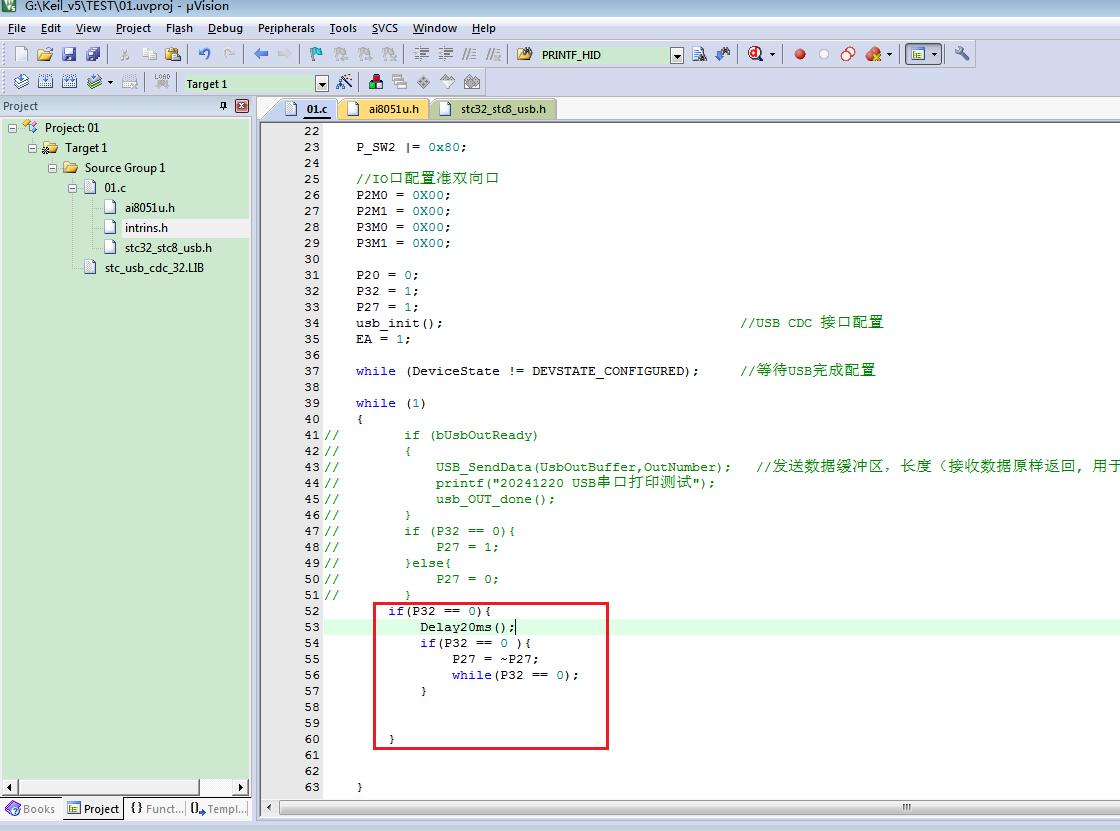Click the Manage Project Items icon
The image size is (1120, 831).
[376, 82]
